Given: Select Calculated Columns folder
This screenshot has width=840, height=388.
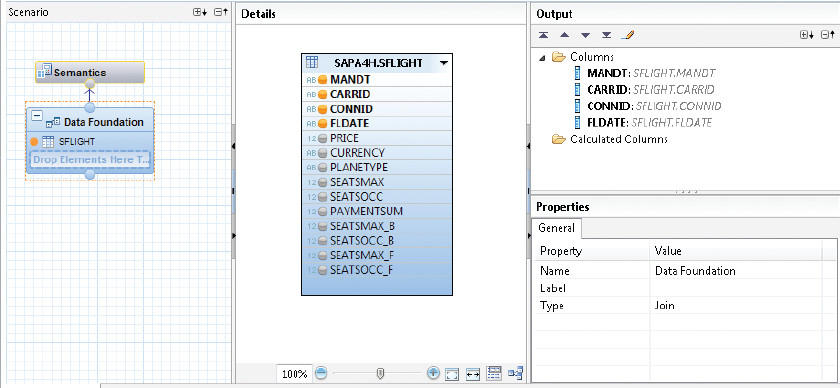Looking at the screenshot, I should (619, 139).
